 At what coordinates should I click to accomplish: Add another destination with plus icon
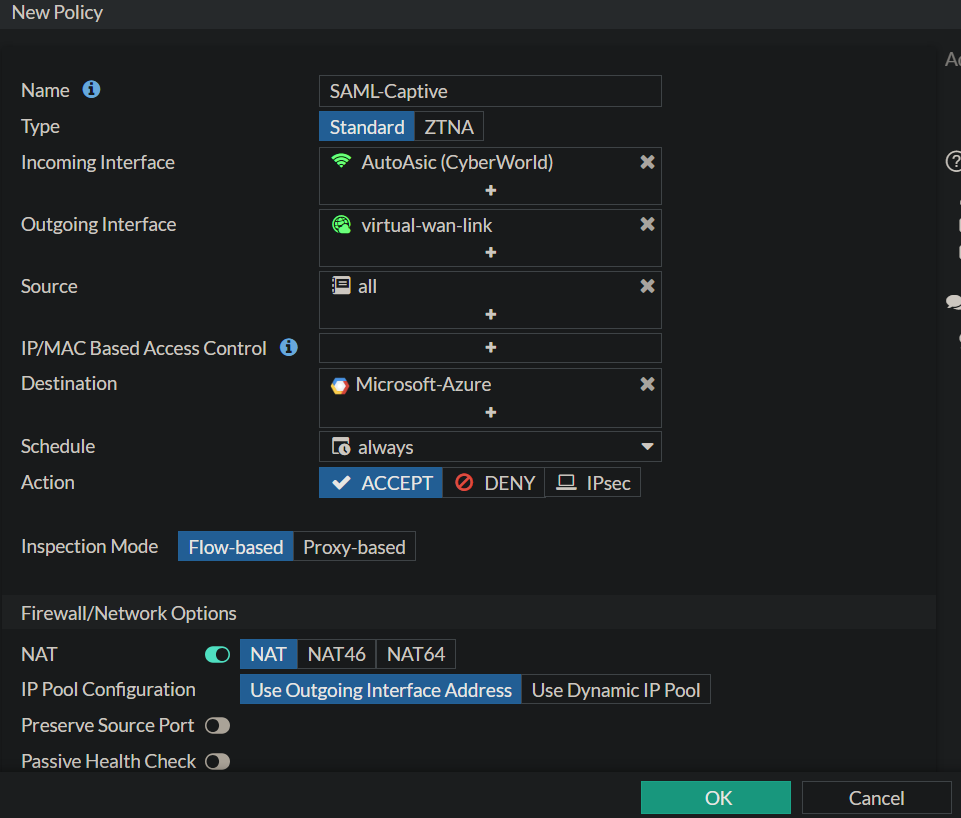point(491,412)
